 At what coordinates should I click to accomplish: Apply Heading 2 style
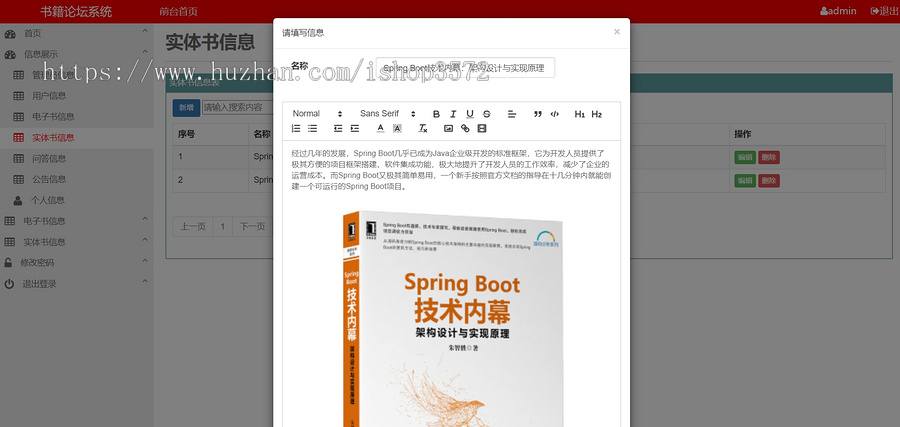596,114
